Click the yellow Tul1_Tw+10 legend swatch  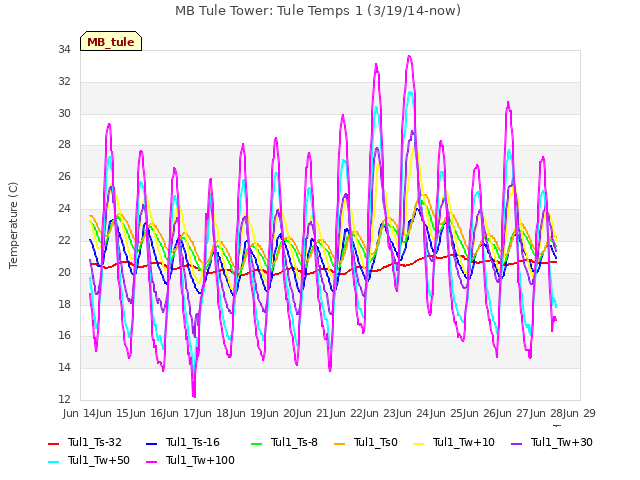[x=419, y=444]
